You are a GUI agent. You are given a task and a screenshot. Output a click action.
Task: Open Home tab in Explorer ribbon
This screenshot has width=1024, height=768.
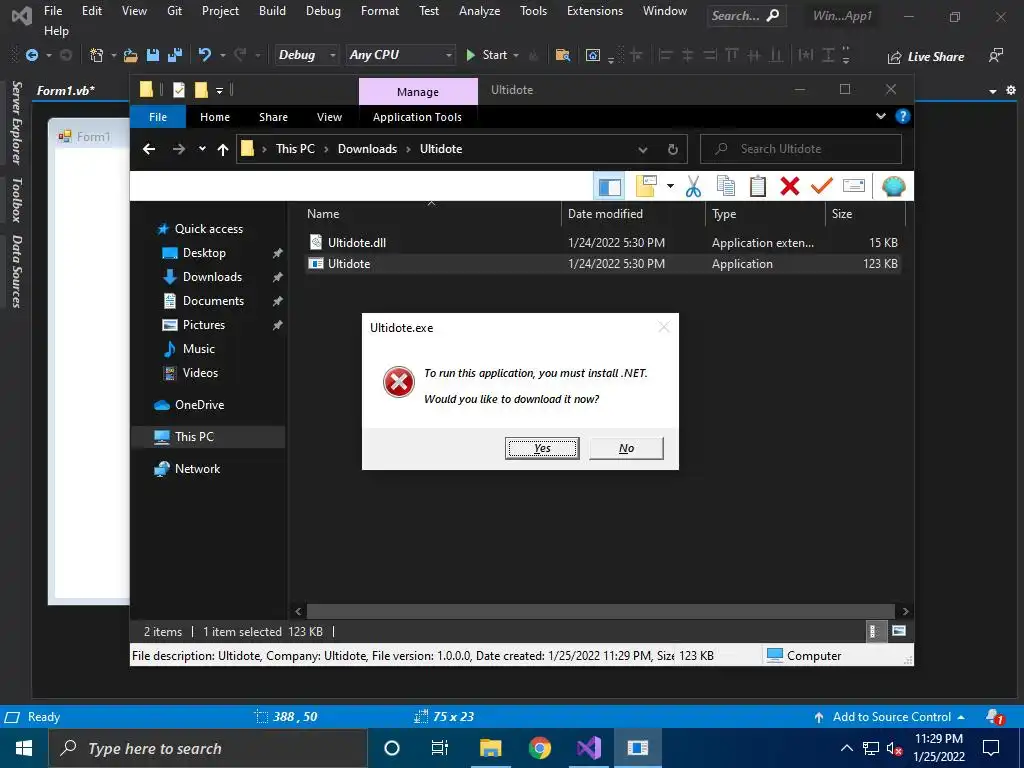[x=215, y=117]
